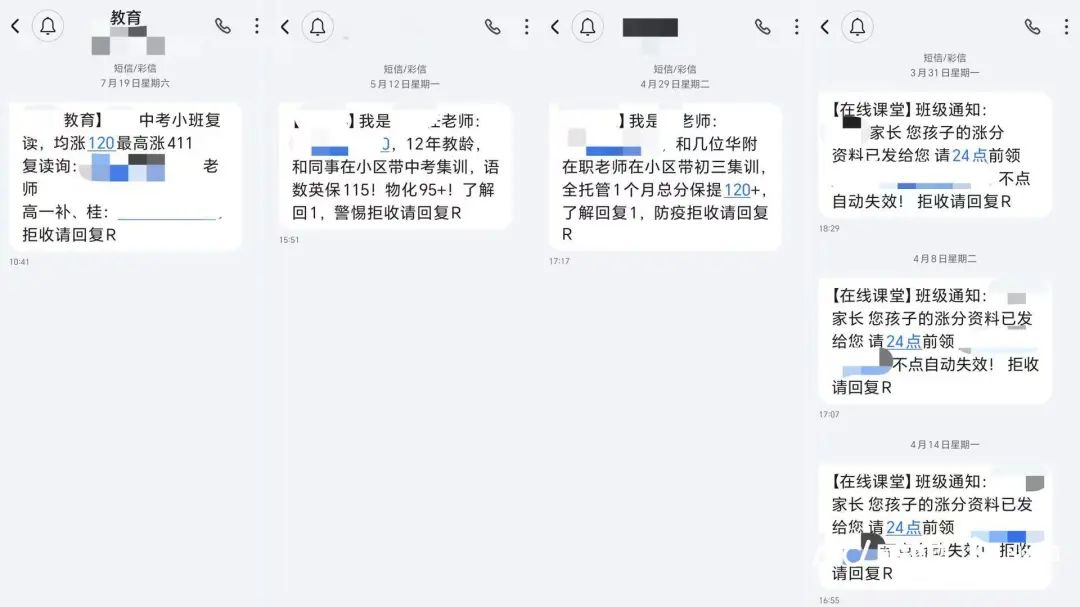Tap 24点 link in 3月31日 message
Viewport: 1080px width, 607px height.
coord(970,156)
